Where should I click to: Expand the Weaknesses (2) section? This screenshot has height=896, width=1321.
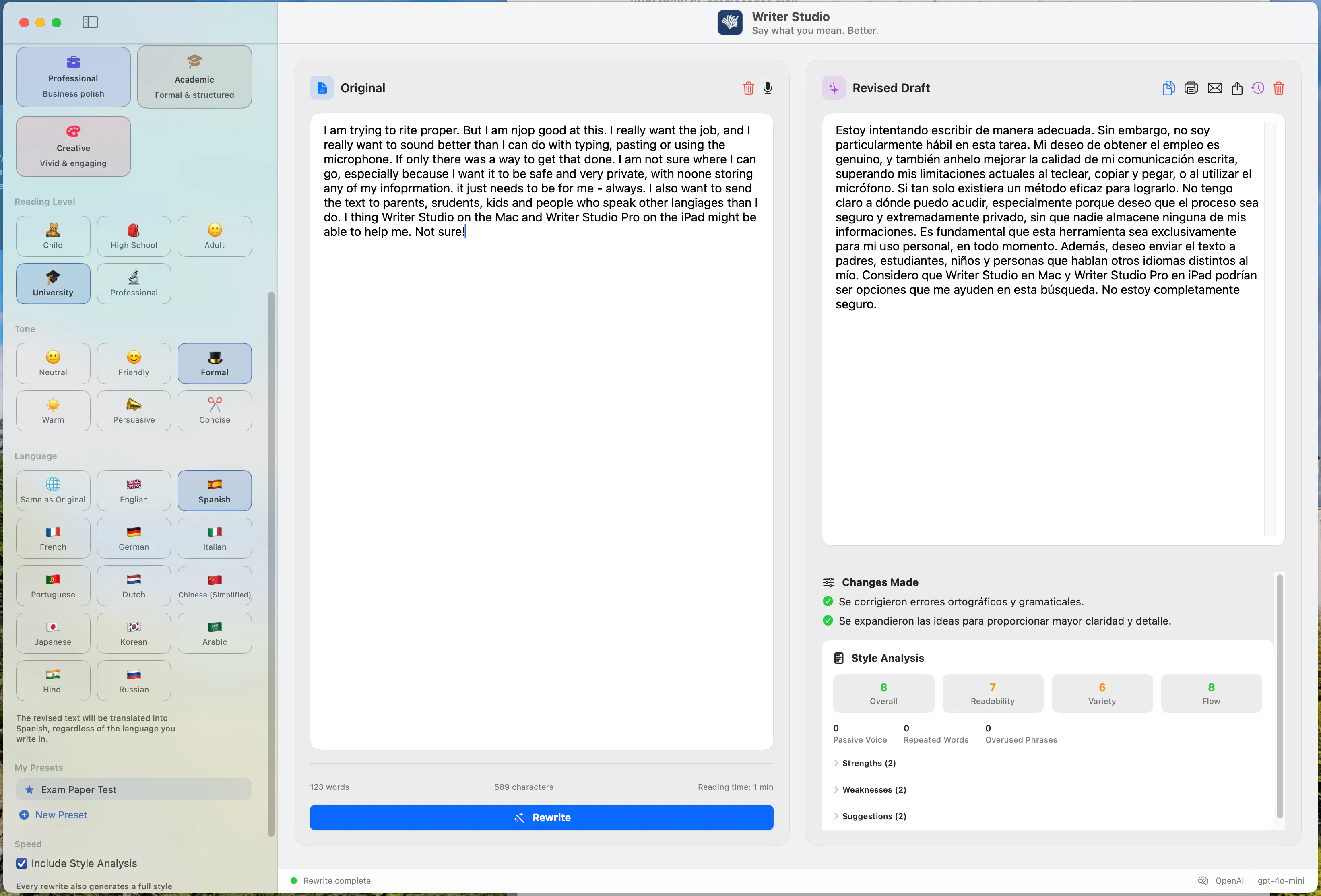[x=870, y=790]
